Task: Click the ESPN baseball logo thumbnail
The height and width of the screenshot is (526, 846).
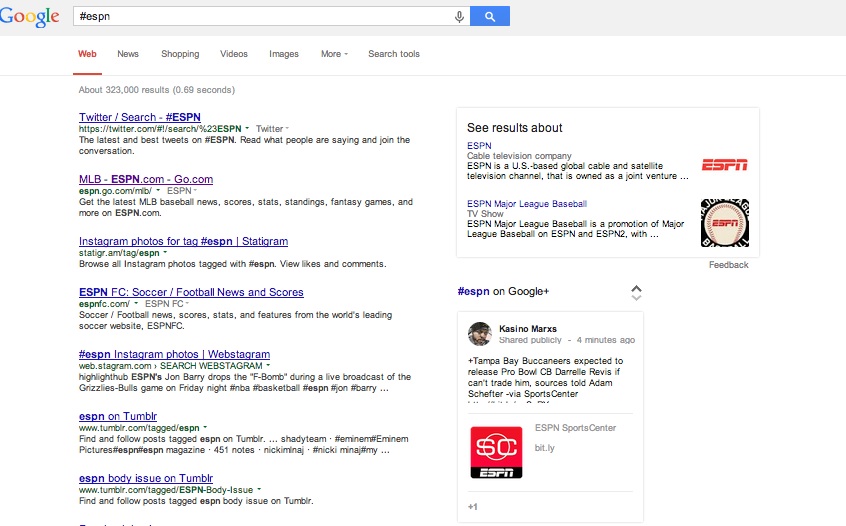Action: pyautogui.click(x=725, y=223)
